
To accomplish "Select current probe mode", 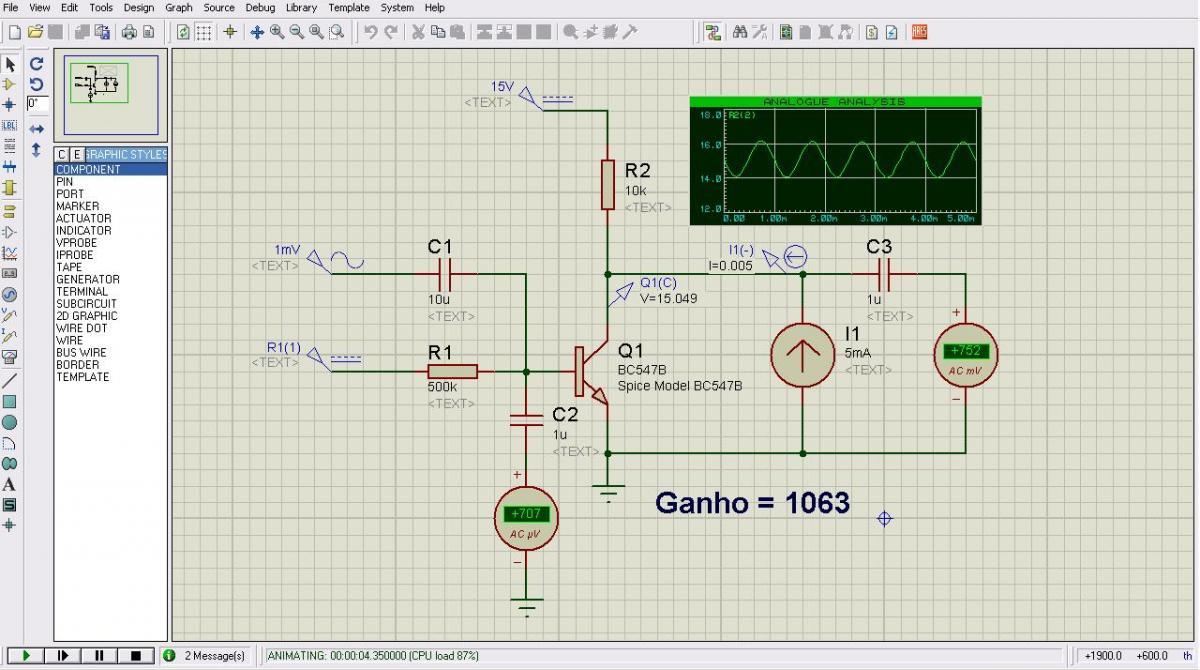I will (x=10, y=336).
